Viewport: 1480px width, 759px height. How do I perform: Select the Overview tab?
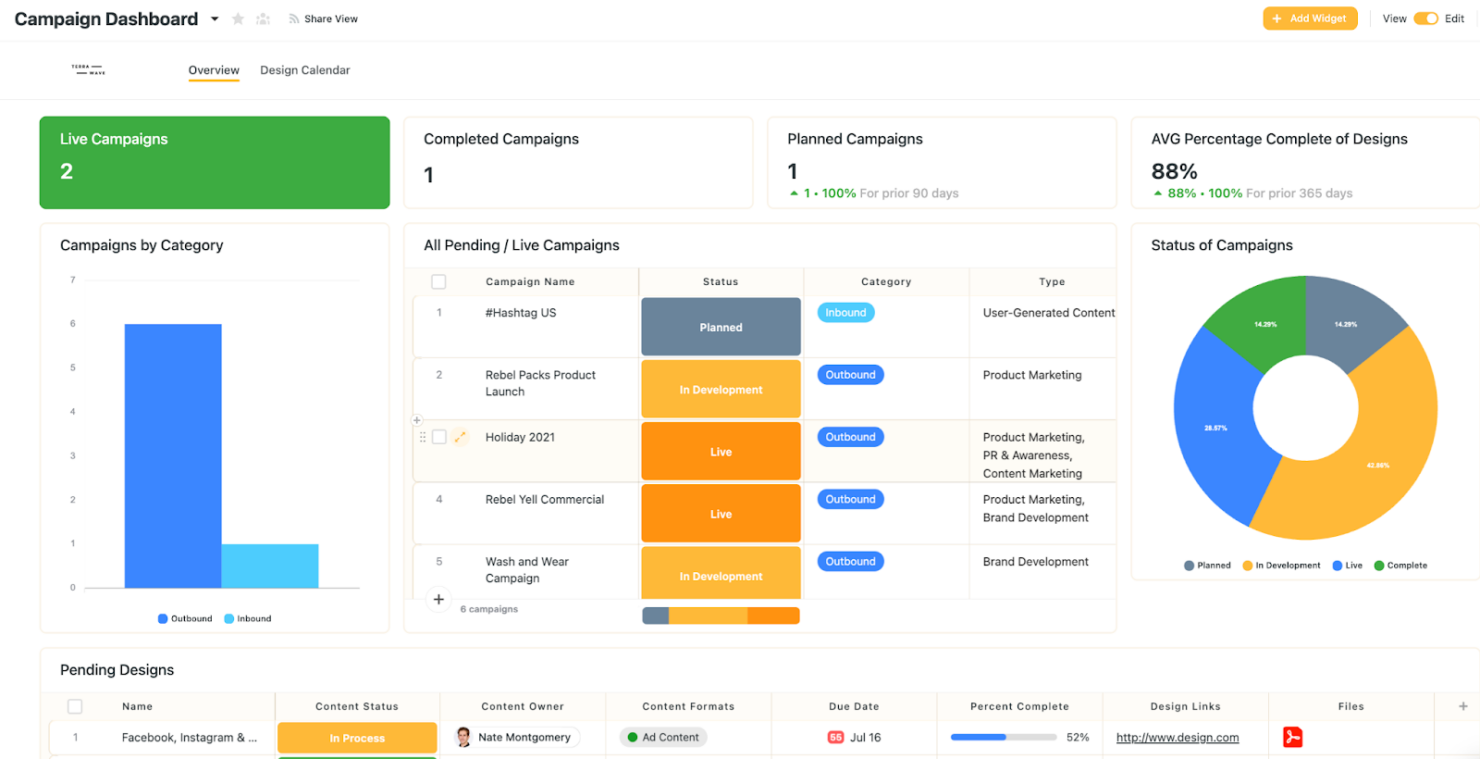tap(213, 70)
